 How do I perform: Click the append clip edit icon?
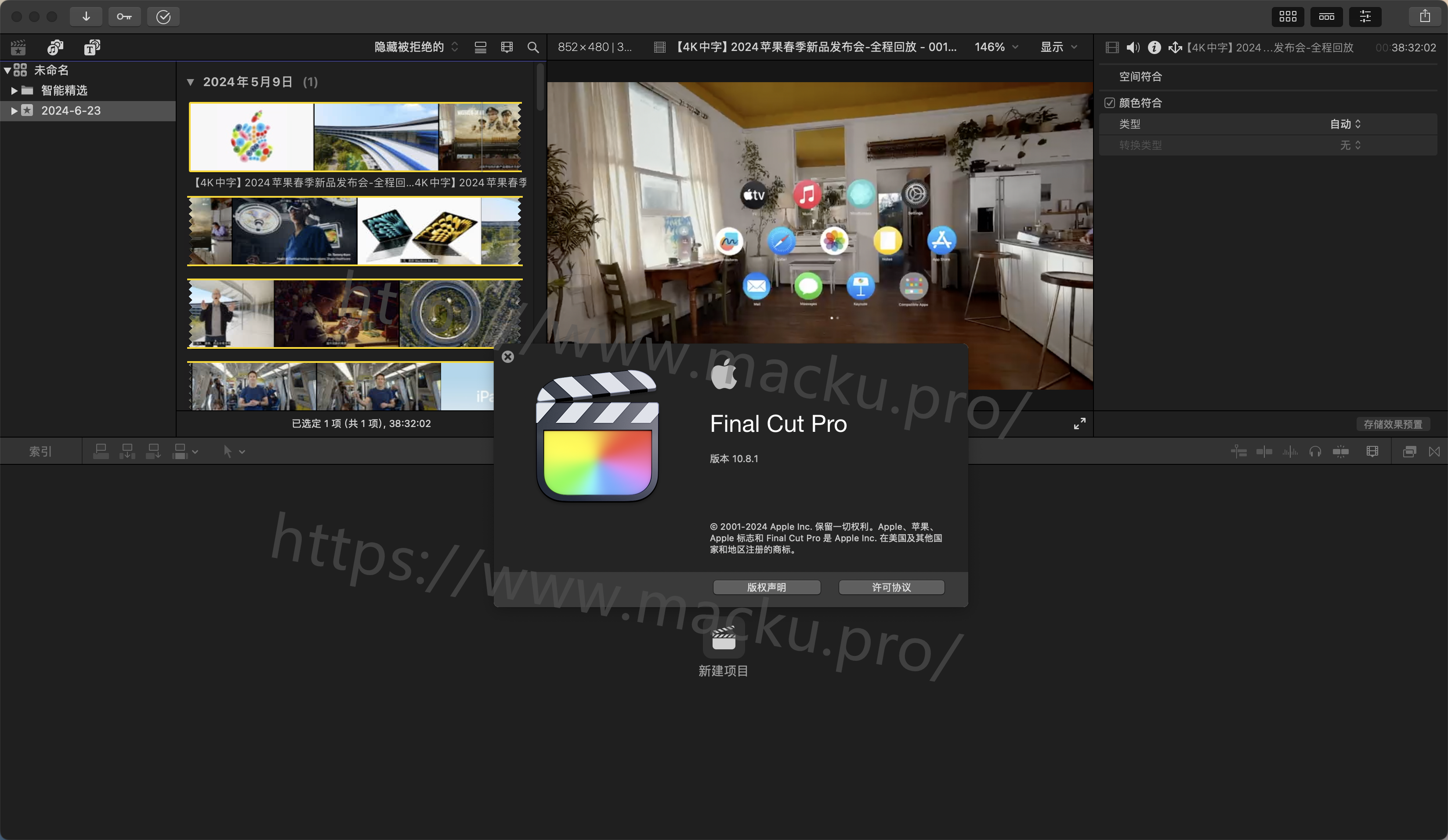click(153, 452)
